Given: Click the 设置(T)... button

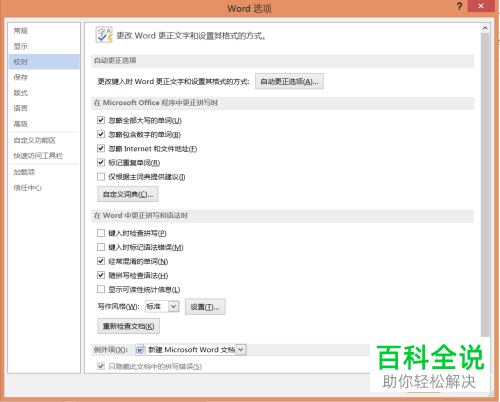Looking at the screenshot, I should point(205,307).
